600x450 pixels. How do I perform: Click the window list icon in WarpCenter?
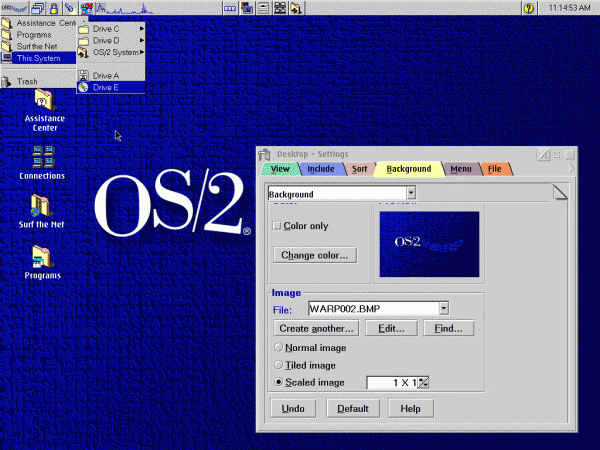coord(35,8)
